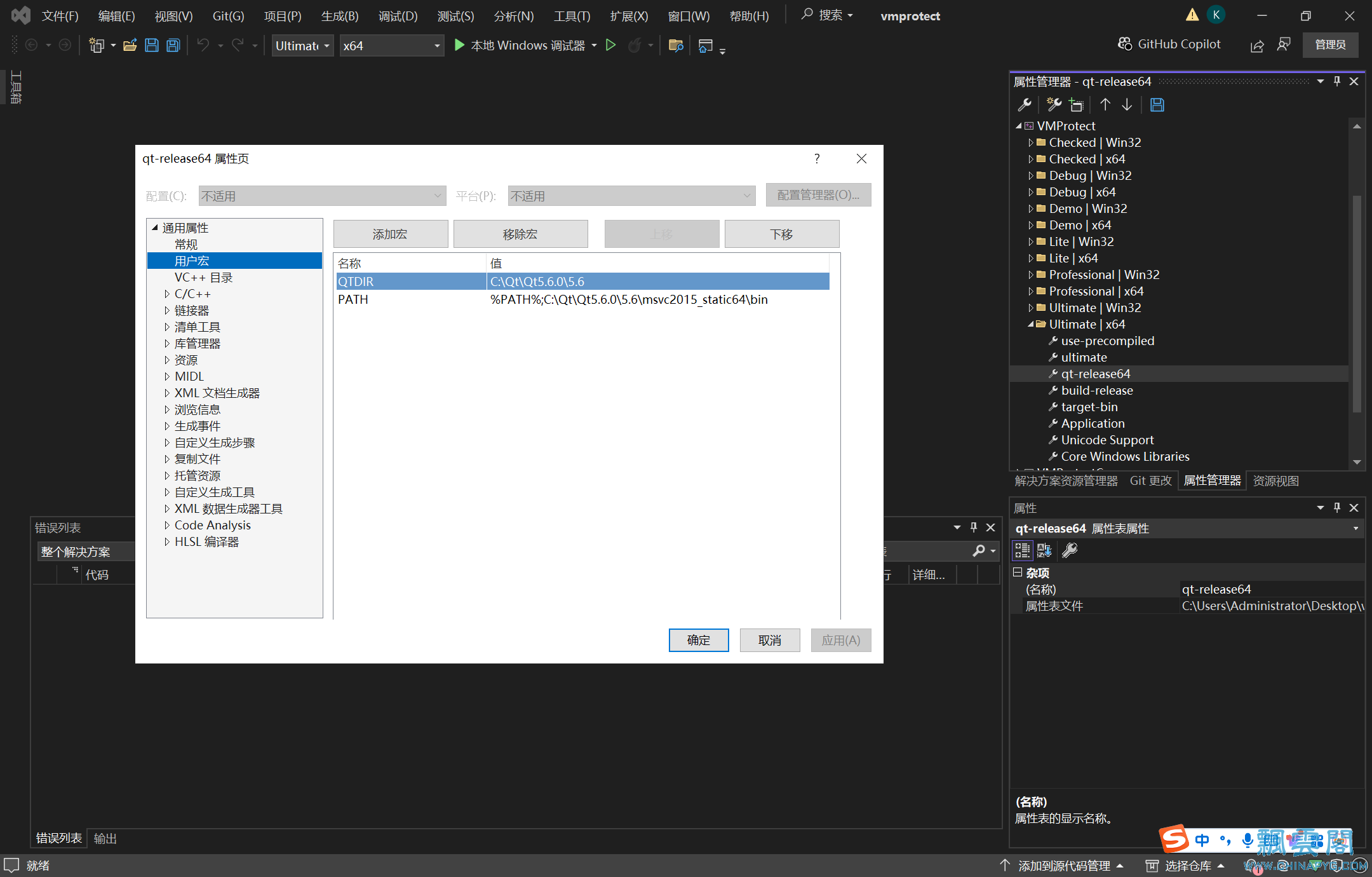The height and width of the screenshot is (877, 1372).
Task: Switch to 资源视图 tab
Action: pyautogui.click(x=1275, y=481)
